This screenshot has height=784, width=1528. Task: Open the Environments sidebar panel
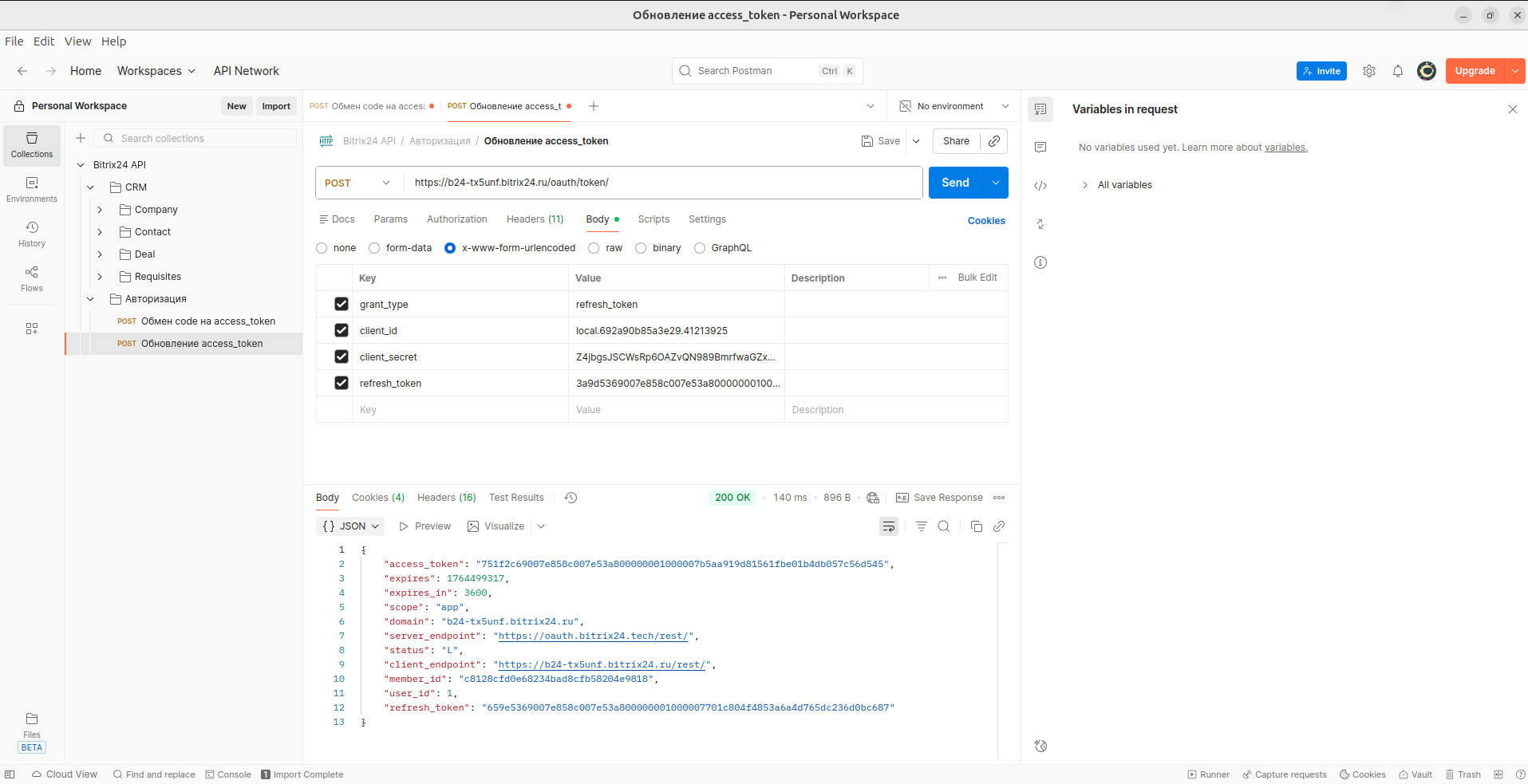click(x=32, y=189)
